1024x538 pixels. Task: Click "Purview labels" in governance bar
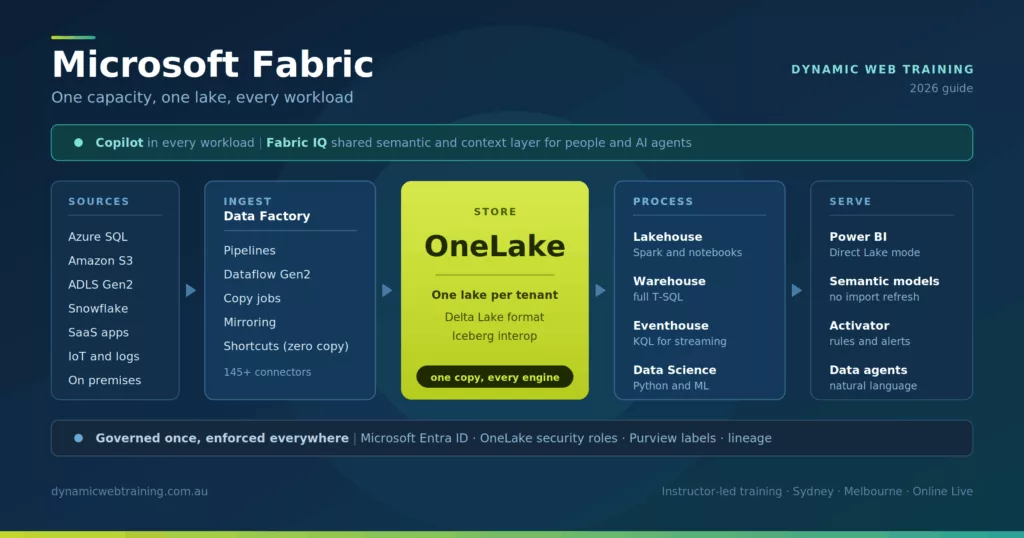(x=673, y=438)
